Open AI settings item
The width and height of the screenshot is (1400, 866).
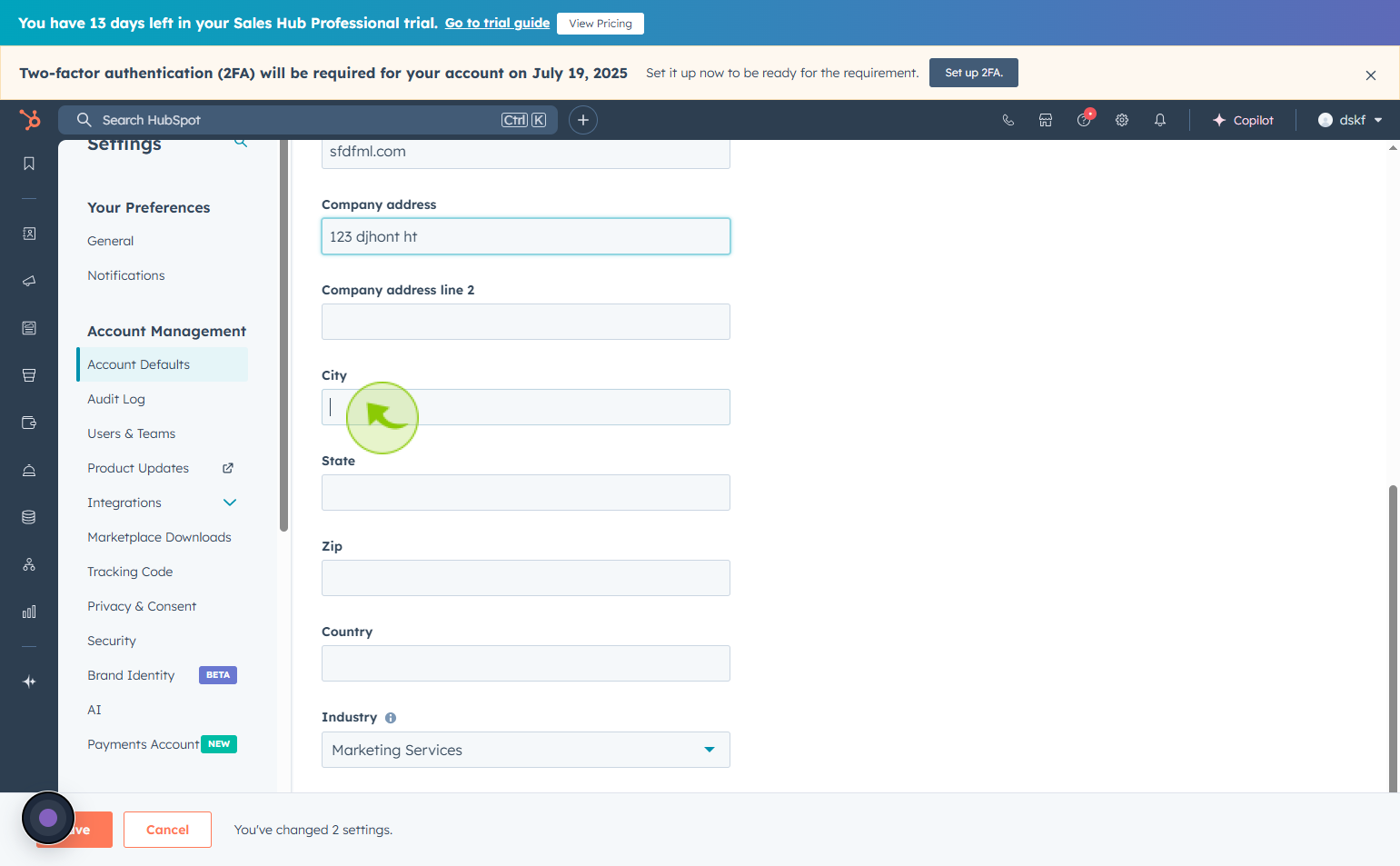tap(94, 710)
